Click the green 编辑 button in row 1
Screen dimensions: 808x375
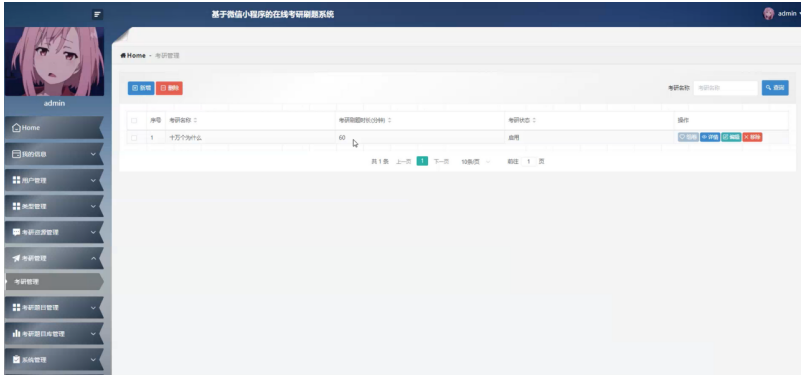[731, 138]
